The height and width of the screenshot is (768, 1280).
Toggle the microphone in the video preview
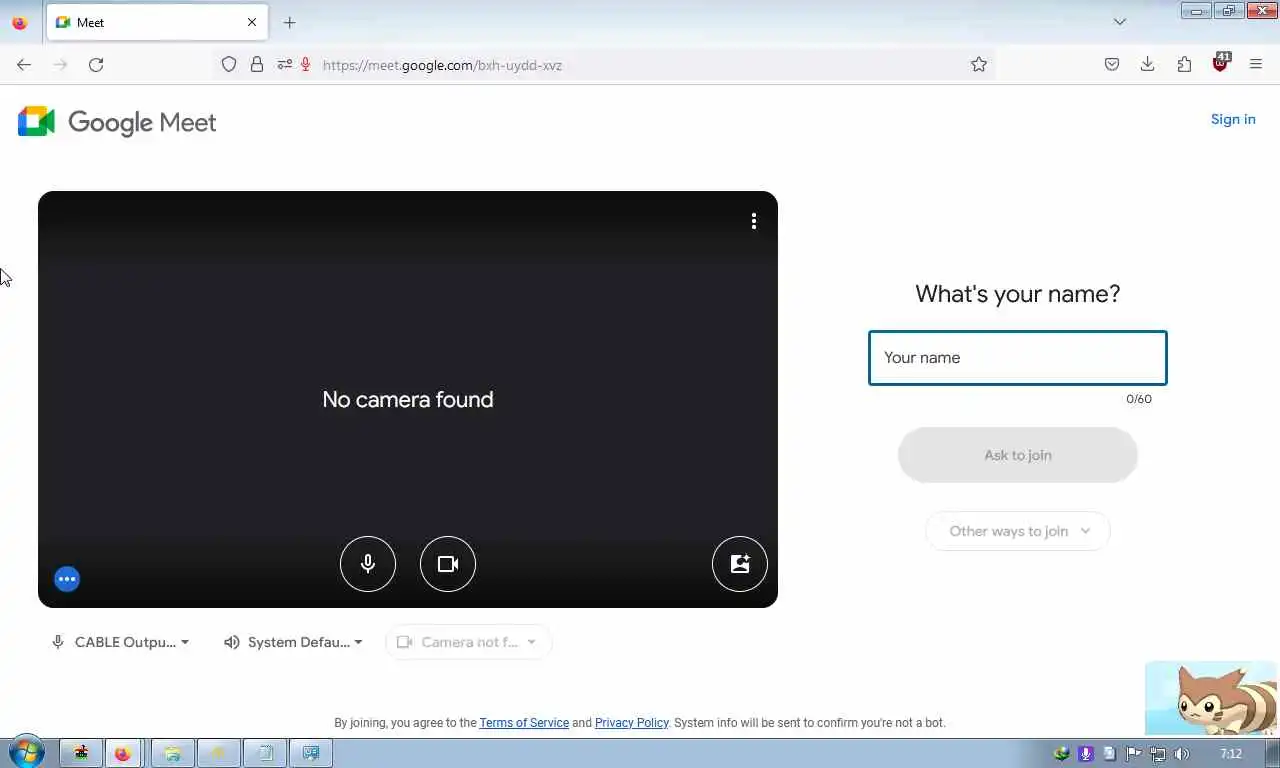tap(368, 564)
